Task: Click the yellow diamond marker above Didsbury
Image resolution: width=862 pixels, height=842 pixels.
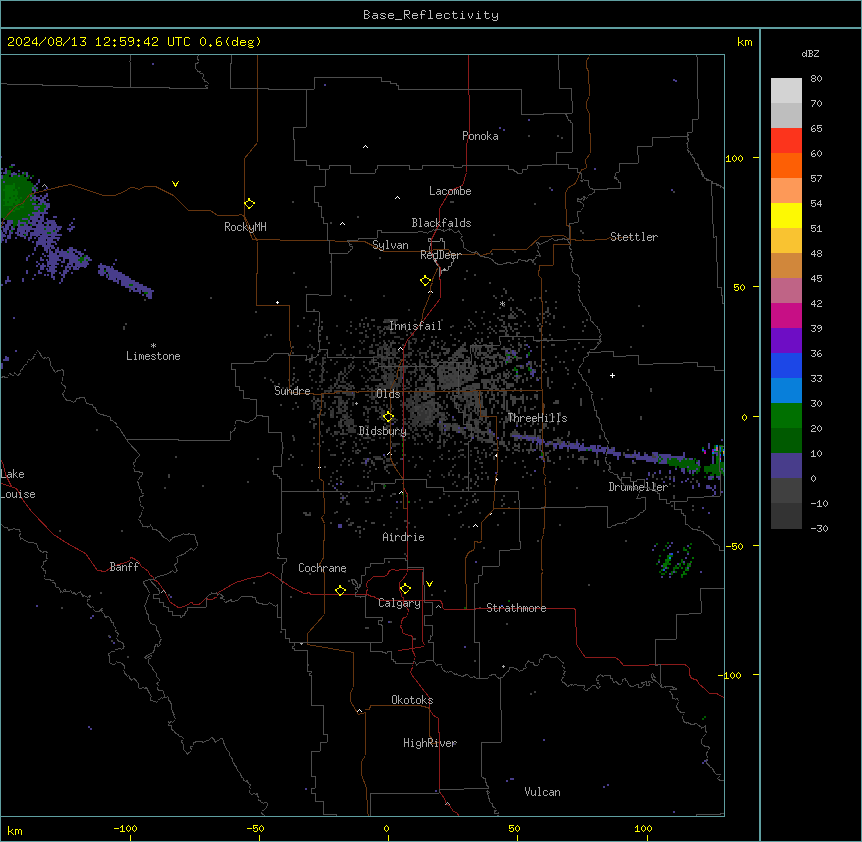Action: (388, 417)
